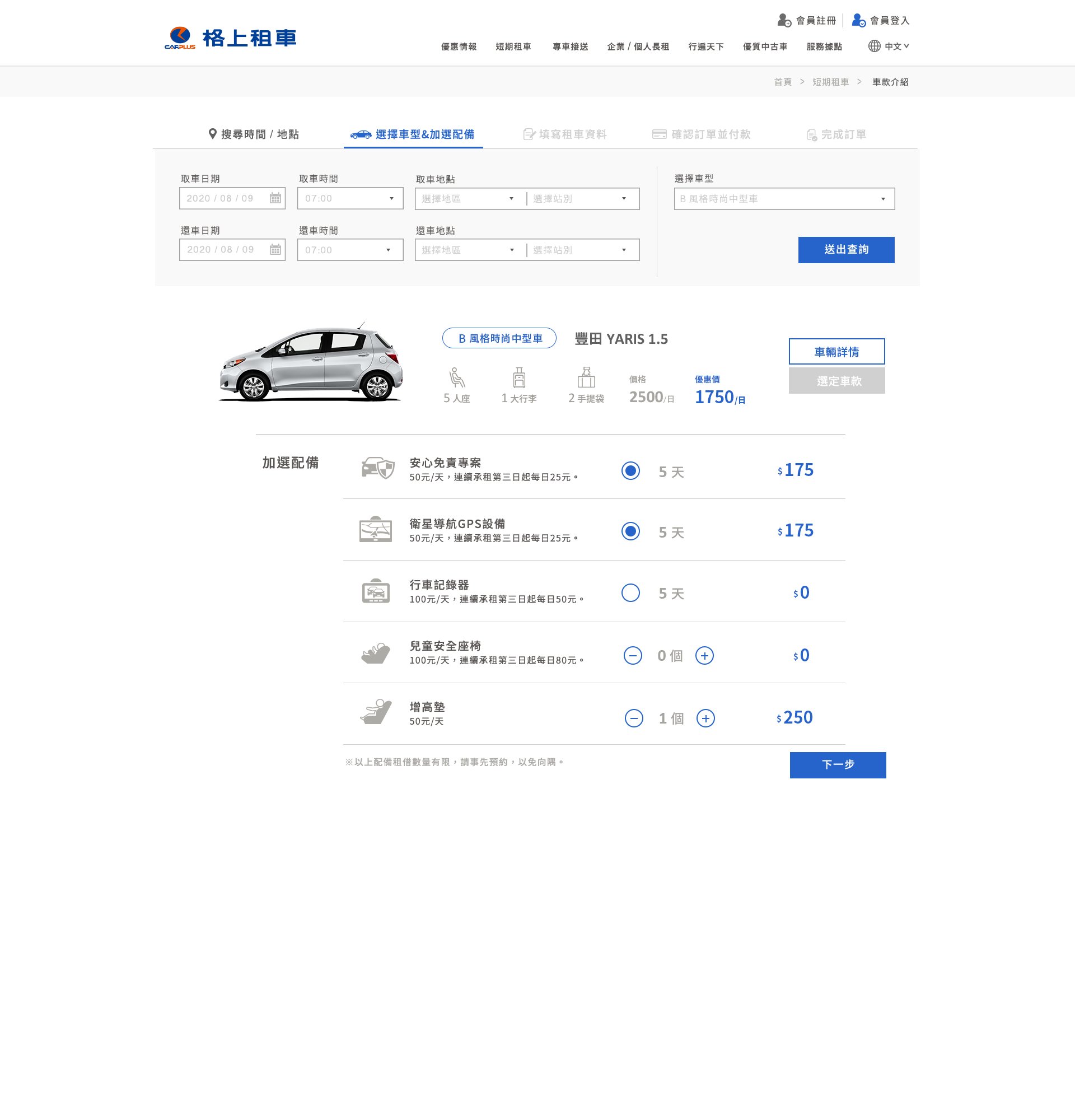Open 選擇車型 B 風格時尚中型車 dropdown
Viewport: 1075px width, 1120px height.
pos(784,199)
